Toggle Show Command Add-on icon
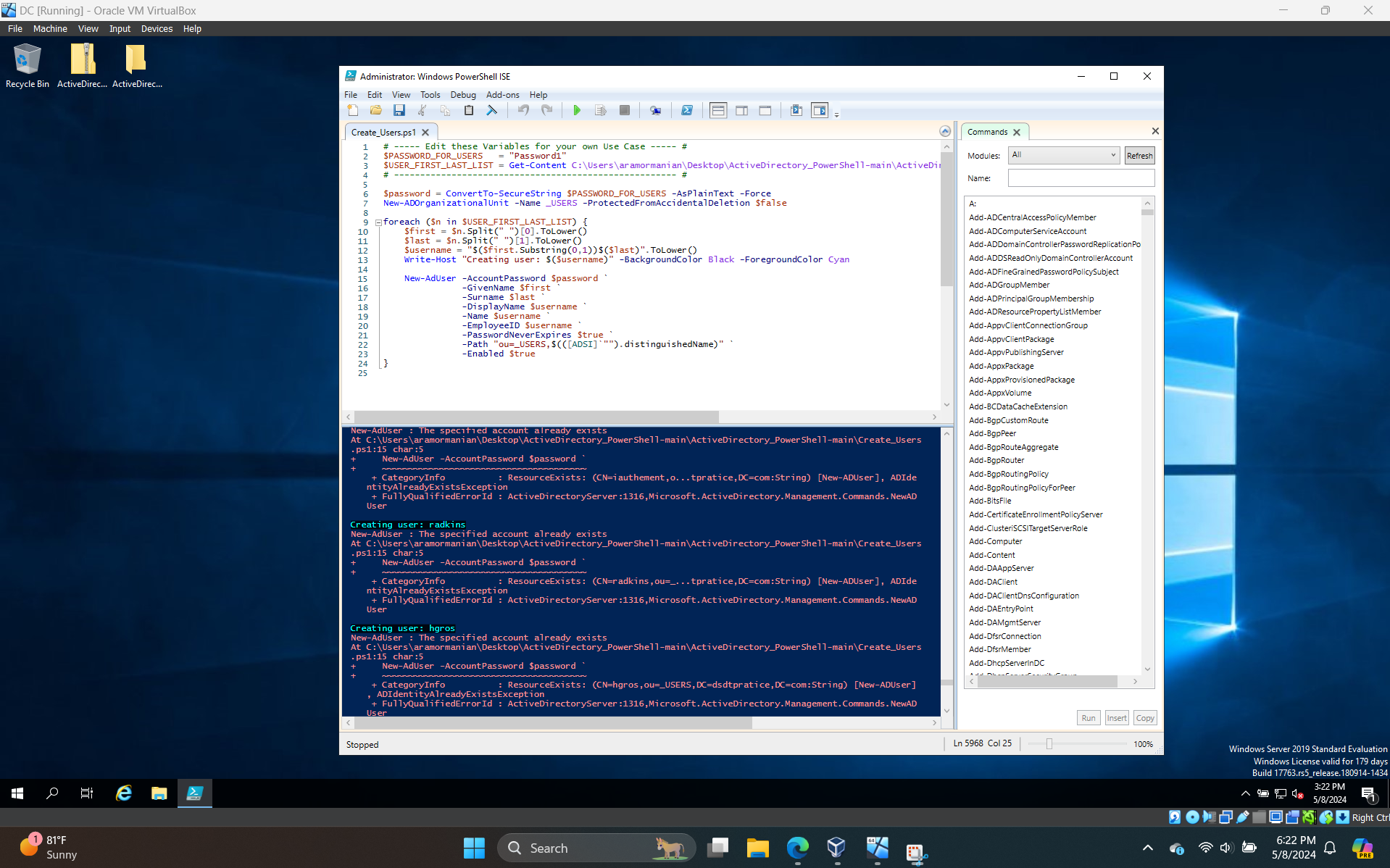Viewport: 1390px width, 868px height. pyautogui.click(x=819, y=110)
